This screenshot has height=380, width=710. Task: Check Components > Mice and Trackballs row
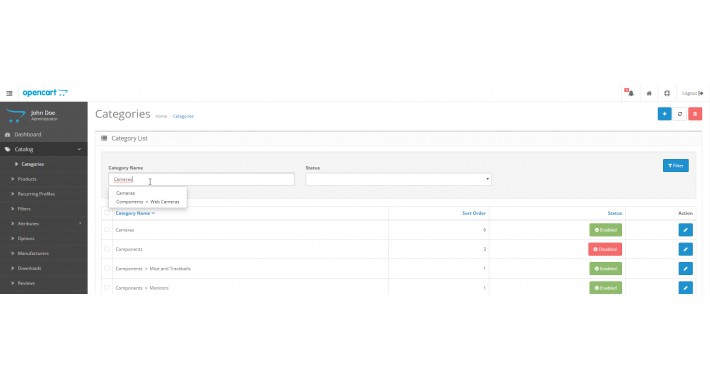pos(107,268)
